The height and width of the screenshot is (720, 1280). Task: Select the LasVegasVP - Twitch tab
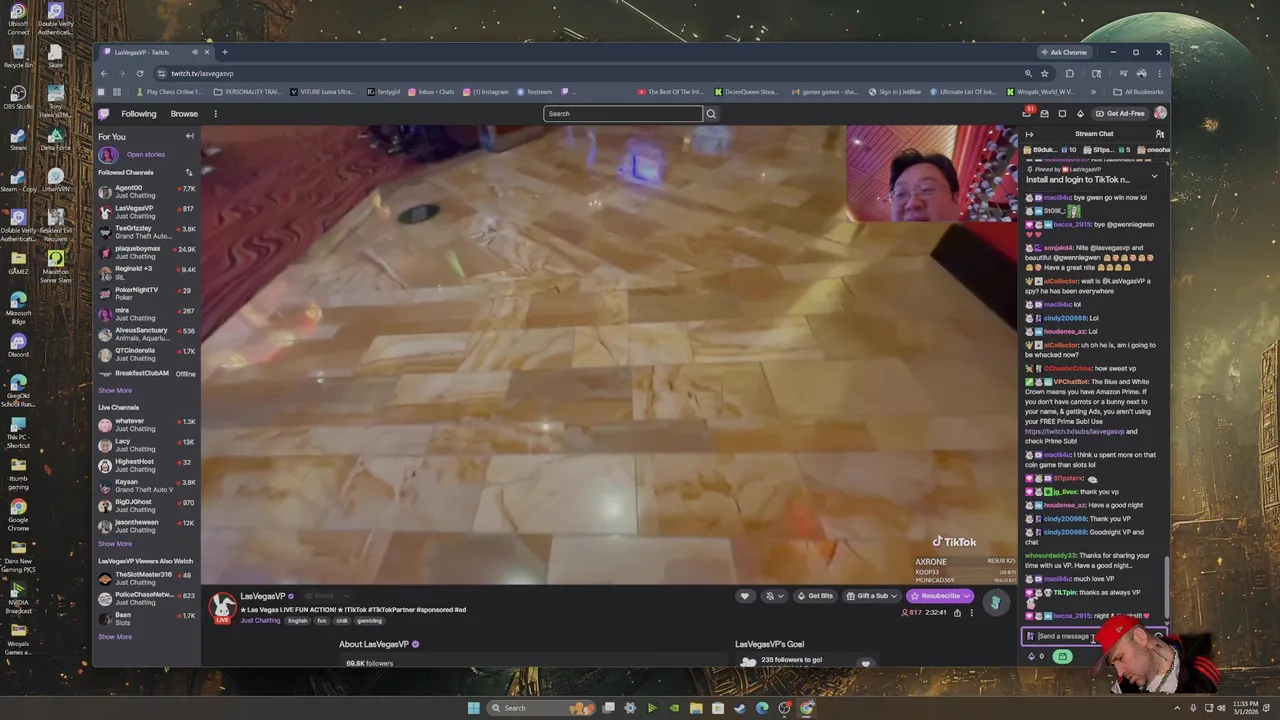(155, 52)
